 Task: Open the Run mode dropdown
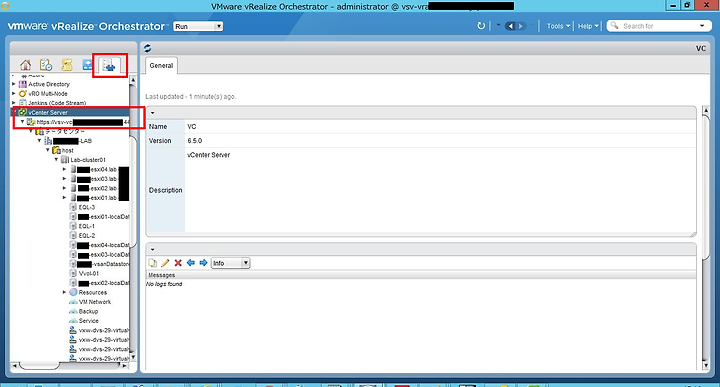[198, 26]
